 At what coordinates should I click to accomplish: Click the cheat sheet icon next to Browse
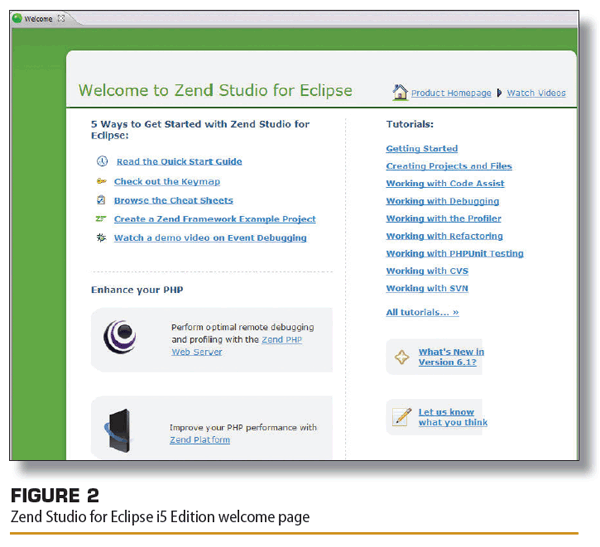[101, 200]
